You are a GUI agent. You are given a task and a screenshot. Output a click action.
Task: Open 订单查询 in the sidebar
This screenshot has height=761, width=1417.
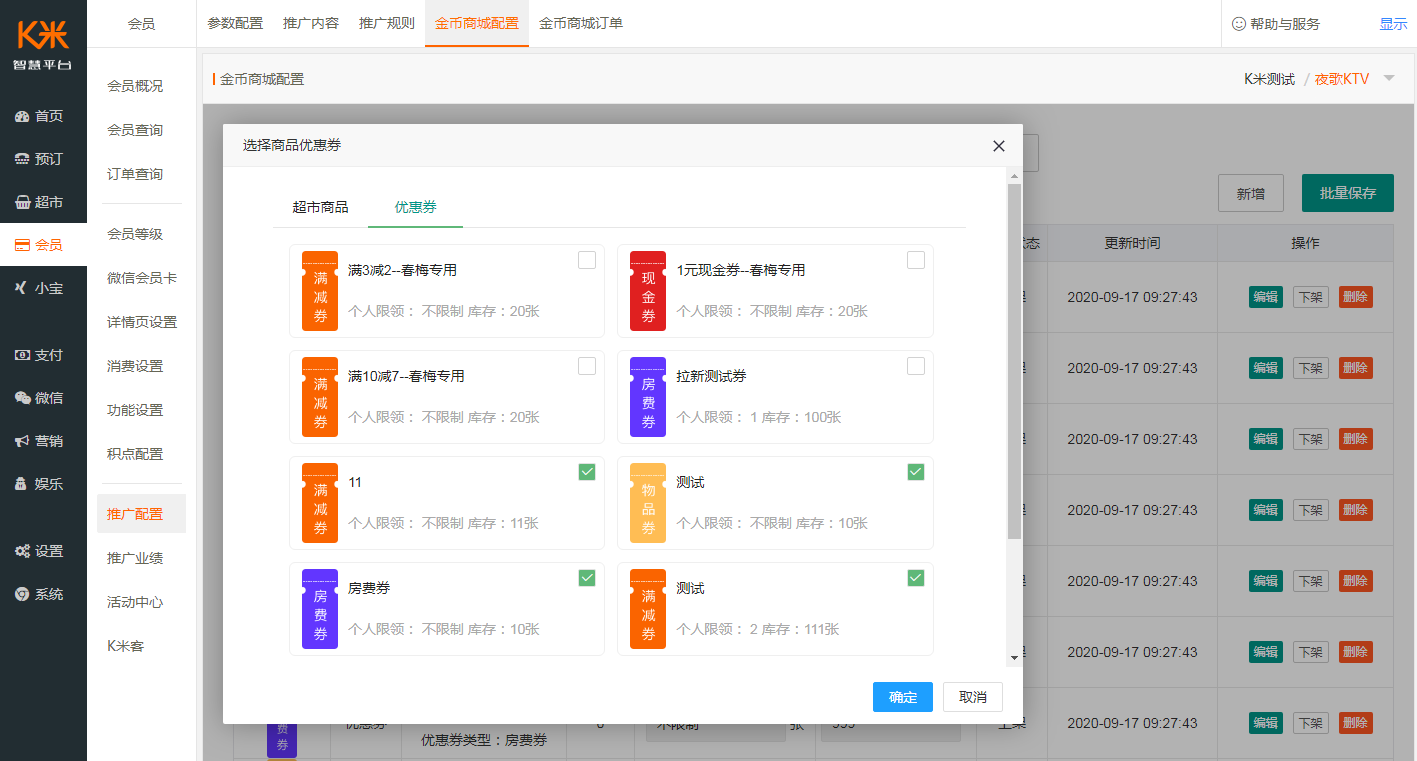[x=135, y=174]
